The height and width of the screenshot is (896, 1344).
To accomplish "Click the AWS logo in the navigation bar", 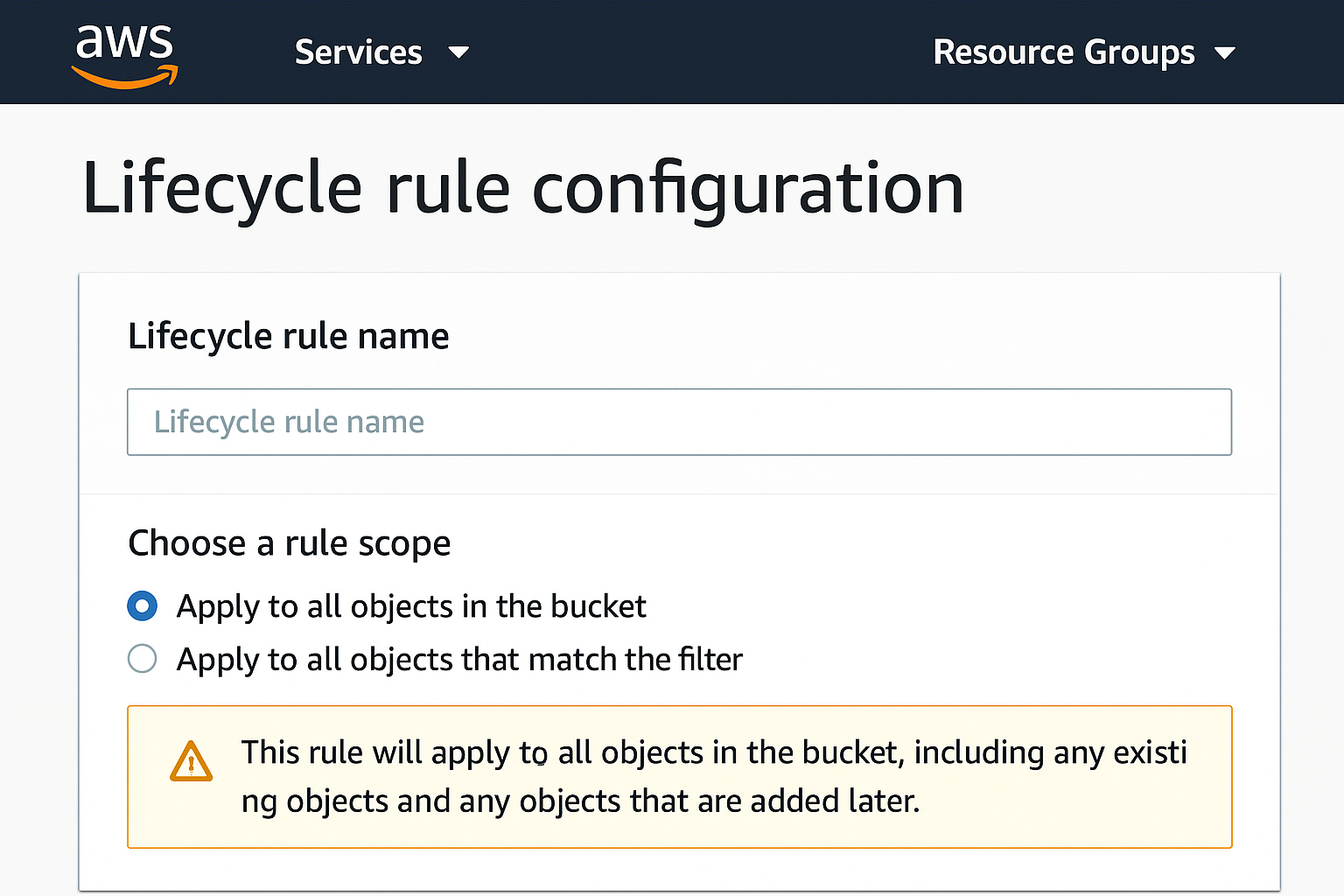I will [124, 52].
